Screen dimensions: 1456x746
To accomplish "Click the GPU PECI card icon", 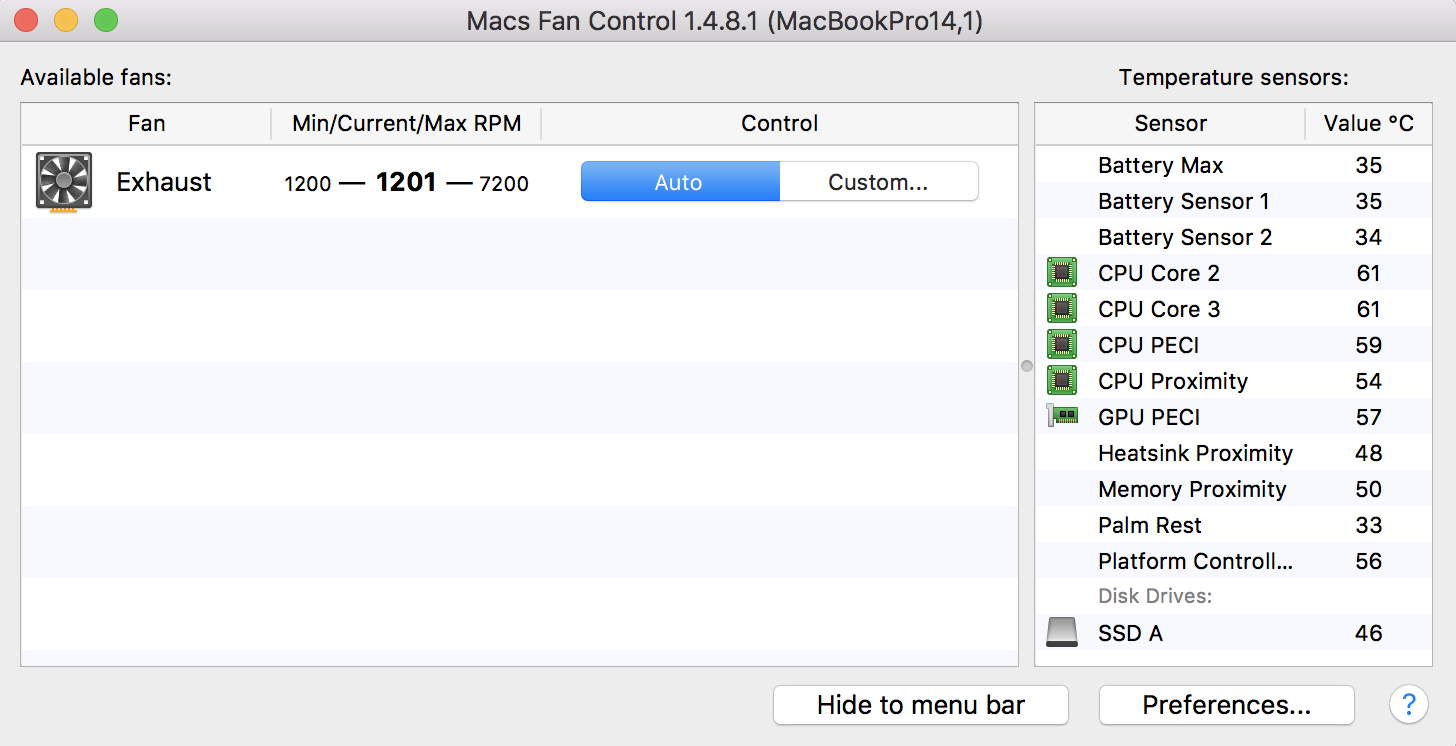I will tap(1062, 416).
